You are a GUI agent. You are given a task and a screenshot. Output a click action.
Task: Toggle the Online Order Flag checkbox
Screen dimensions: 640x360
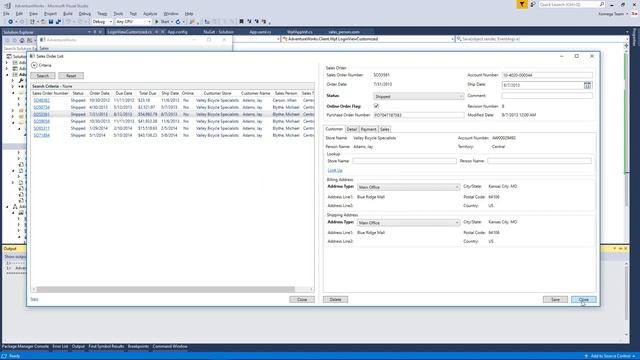click(376, 106)
